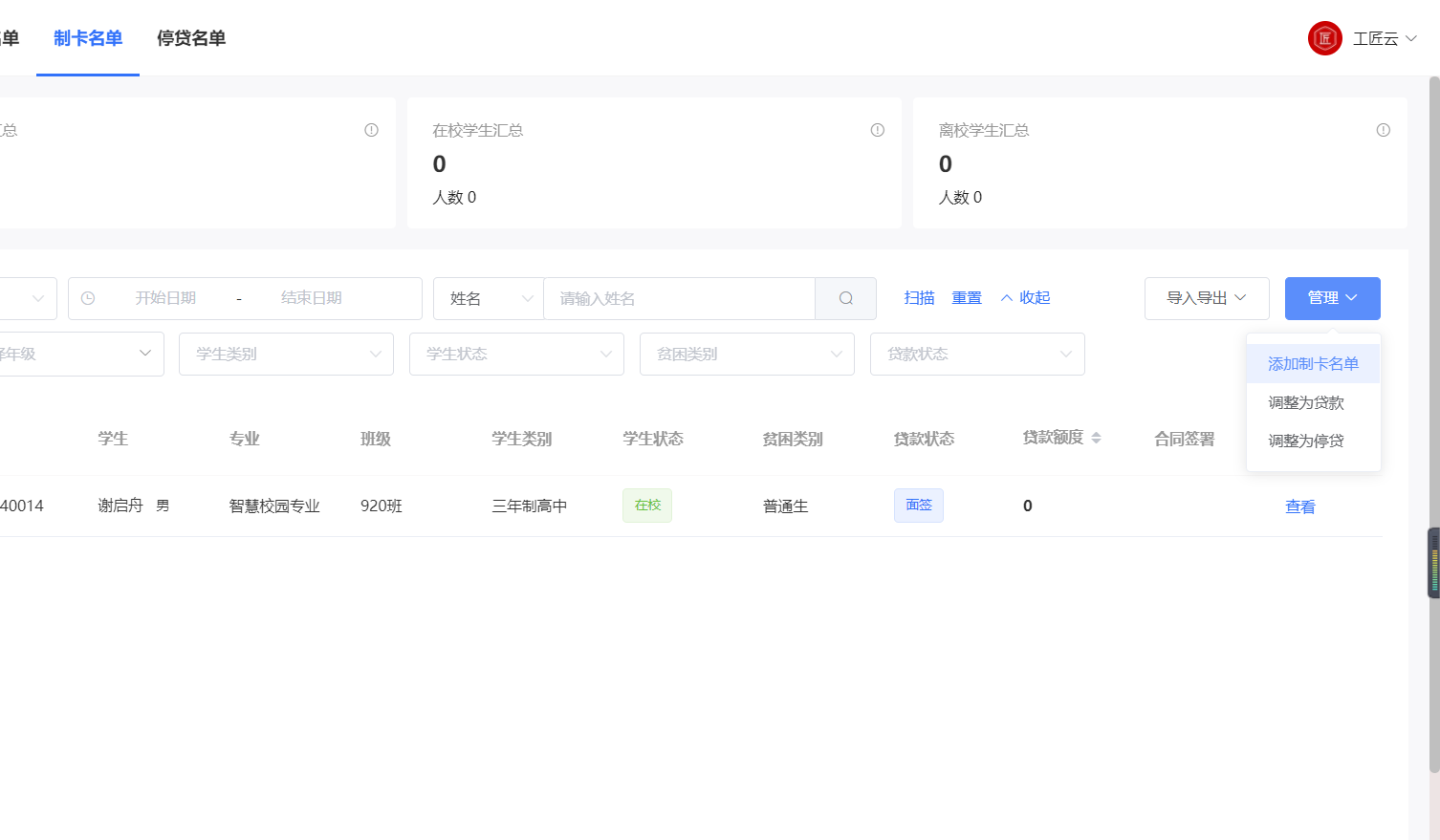Image resolution: width=1440 pixels, height=840 pixels.
Task: Click 查看 to view contract signing
Action: click(1300, 506)
